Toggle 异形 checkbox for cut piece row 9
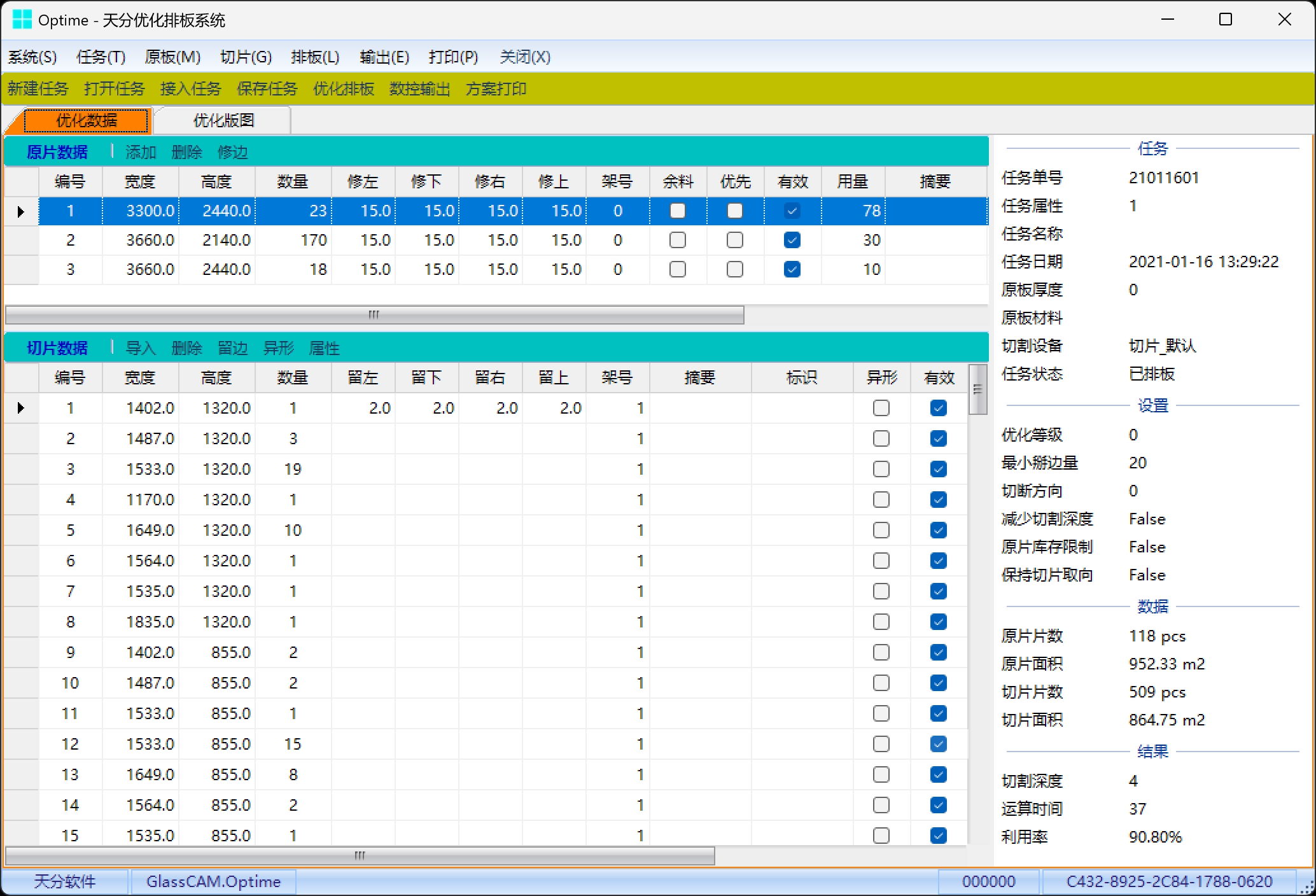The image size is (1316, 896). [881, 652]
